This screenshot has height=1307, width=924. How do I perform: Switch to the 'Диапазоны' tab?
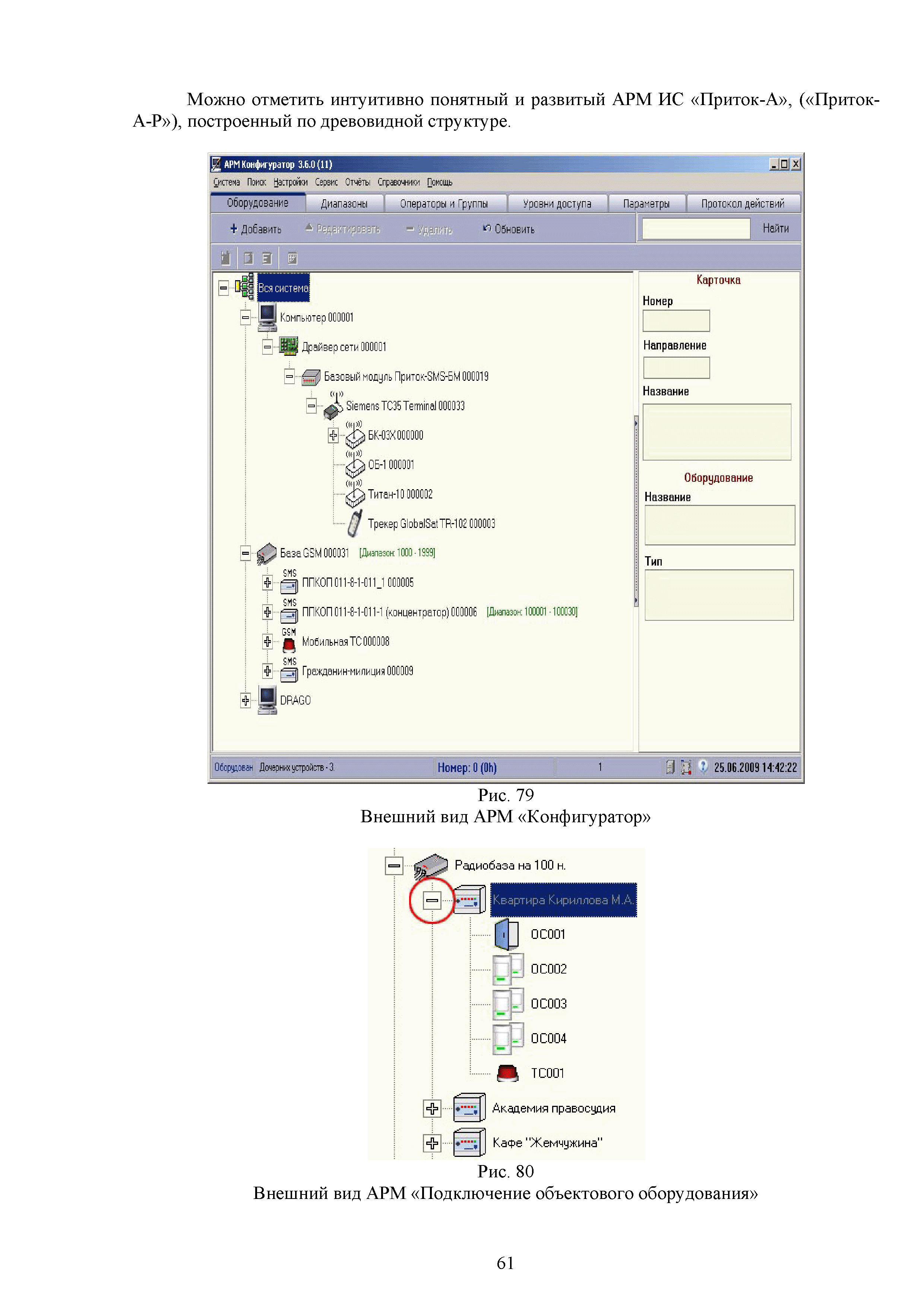point(344,203)
